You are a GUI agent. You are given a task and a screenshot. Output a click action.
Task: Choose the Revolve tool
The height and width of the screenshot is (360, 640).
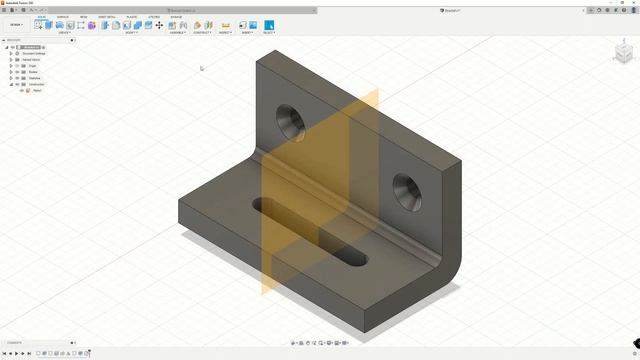(60, 25)
